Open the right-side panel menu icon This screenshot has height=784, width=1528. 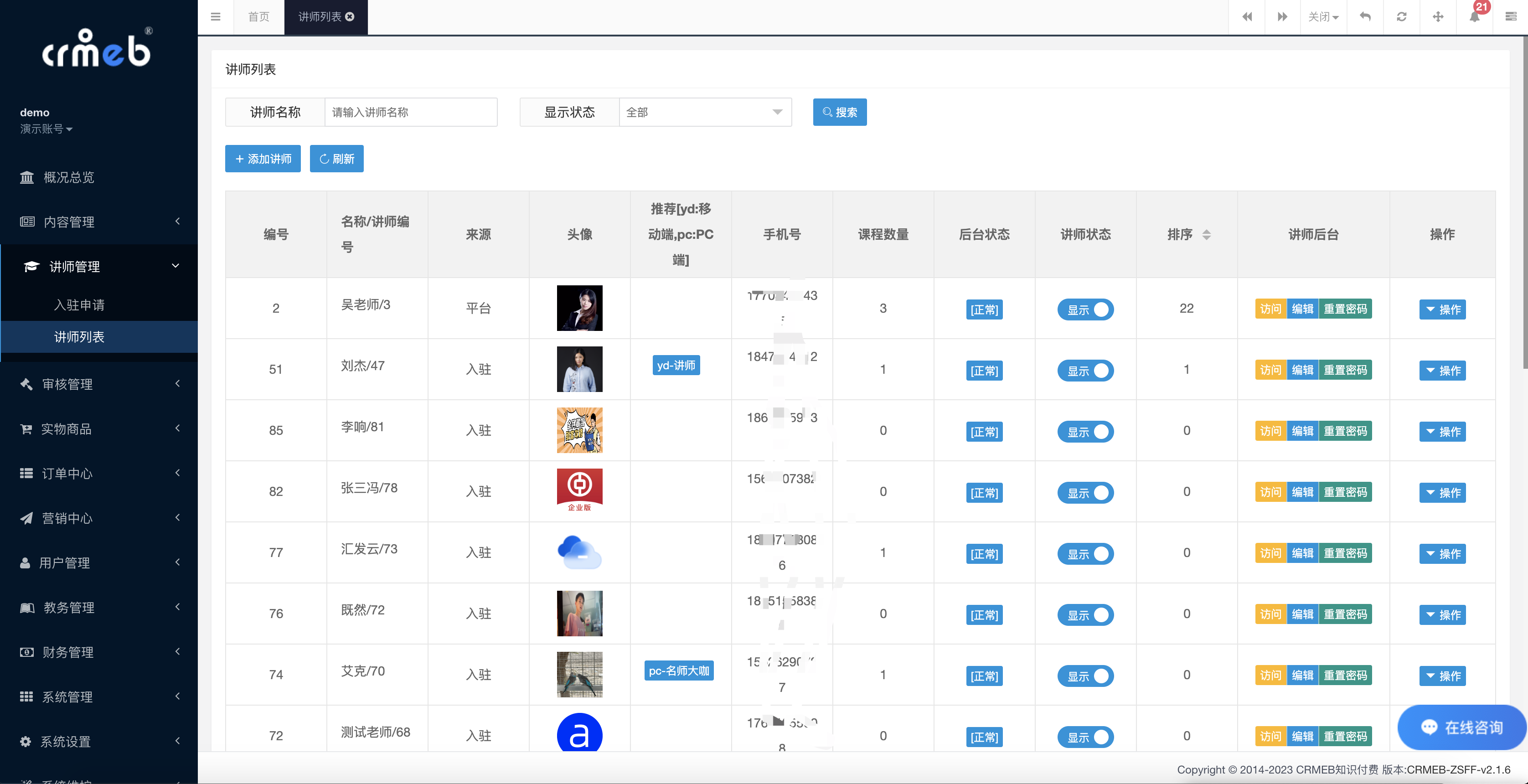(1511, 16)
